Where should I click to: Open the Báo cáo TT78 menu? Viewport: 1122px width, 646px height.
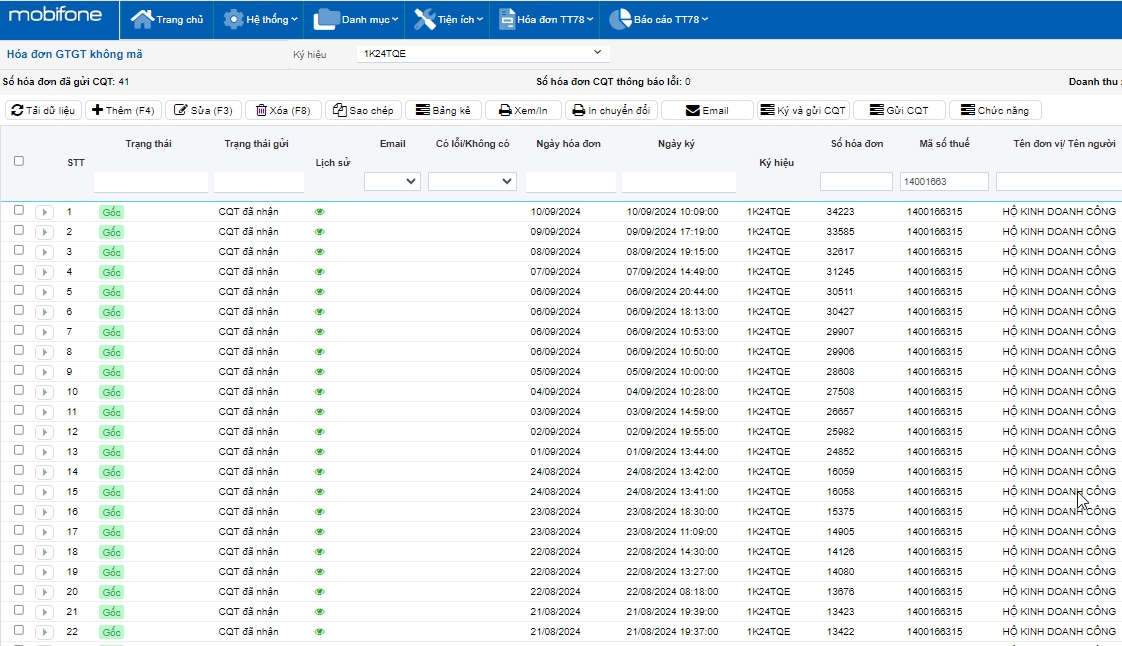pyautogui.click(x=660, y=19)
